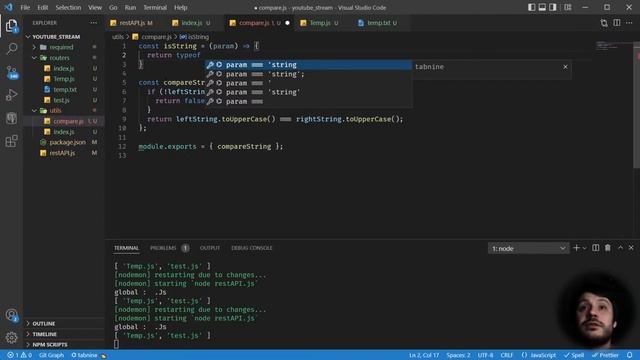Change Spaces: 2 indentation setting
This screenshot has height=360, width=640.
pyautogui.click(x=458, y=355)
